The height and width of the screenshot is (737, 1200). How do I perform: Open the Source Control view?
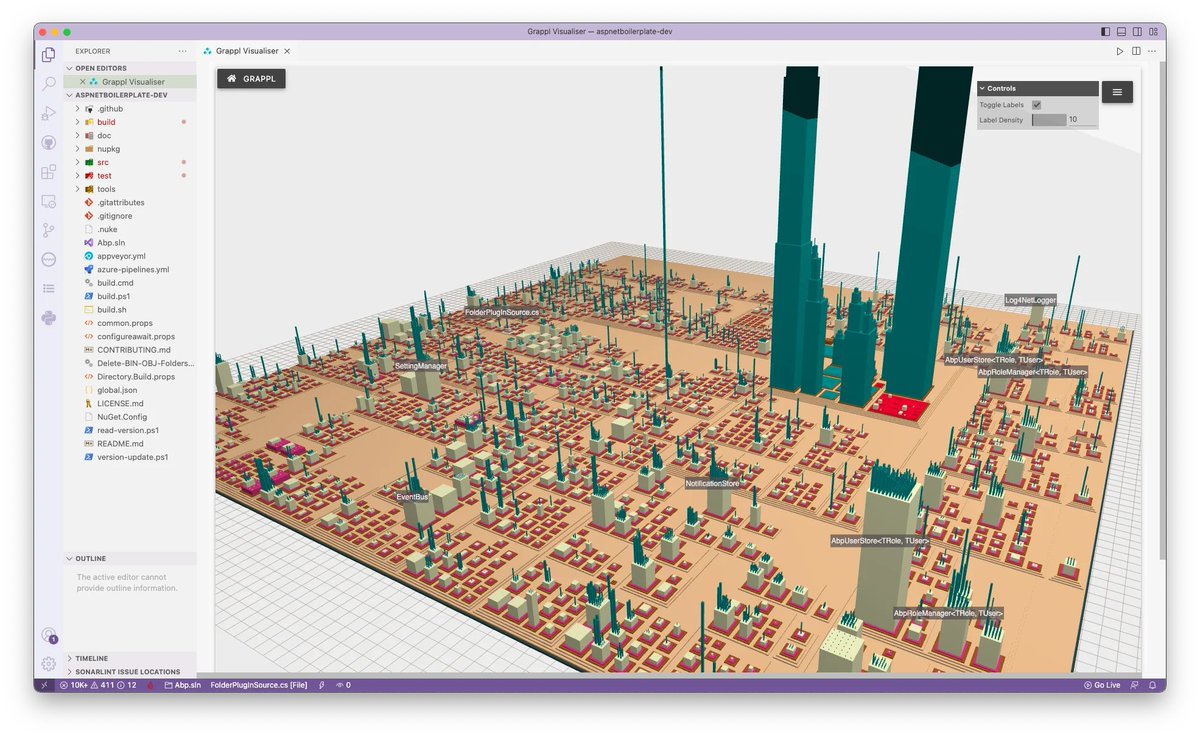tap(48, 230)
